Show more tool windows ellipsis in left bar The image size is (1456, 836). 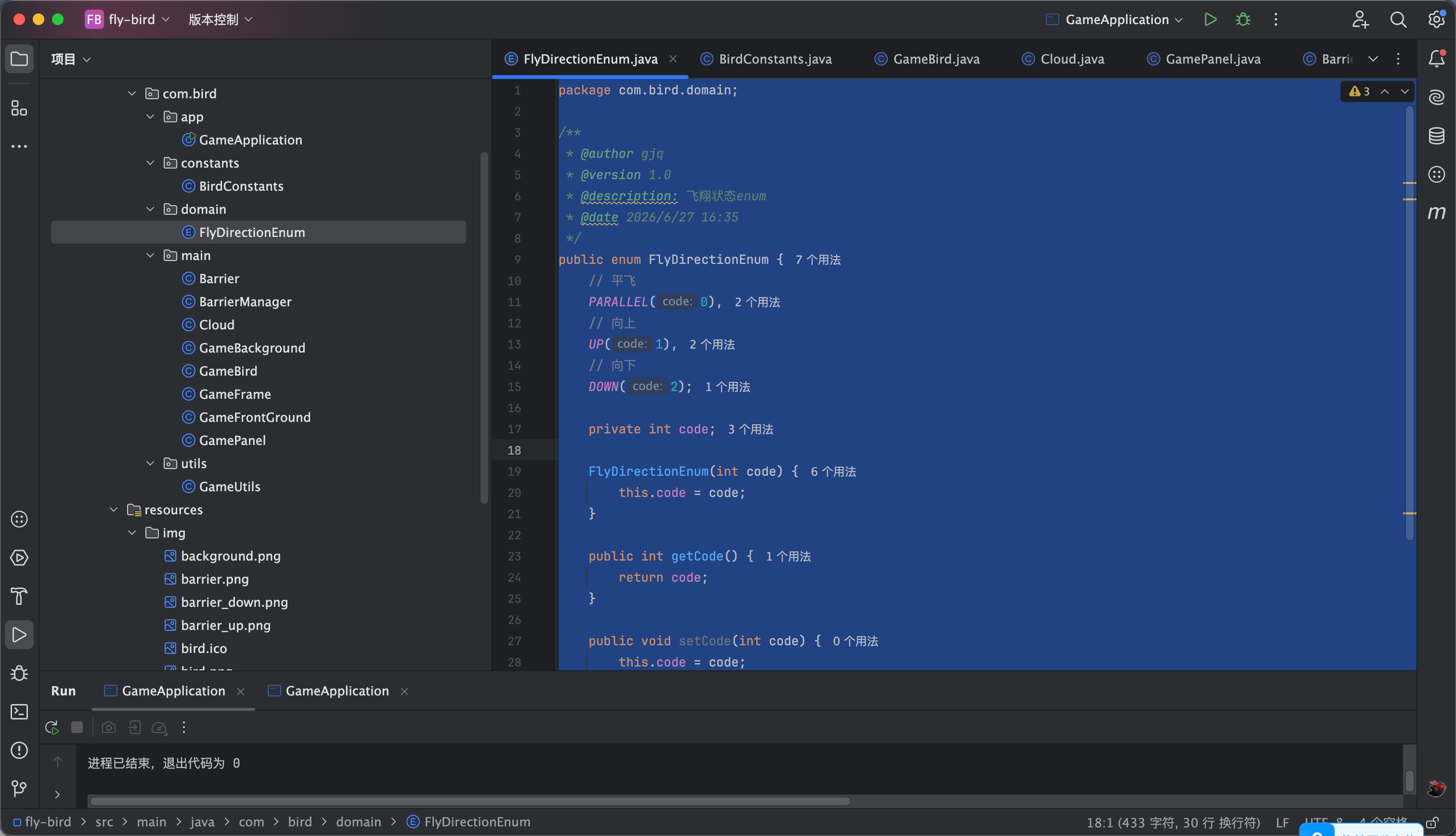point(20,146)
